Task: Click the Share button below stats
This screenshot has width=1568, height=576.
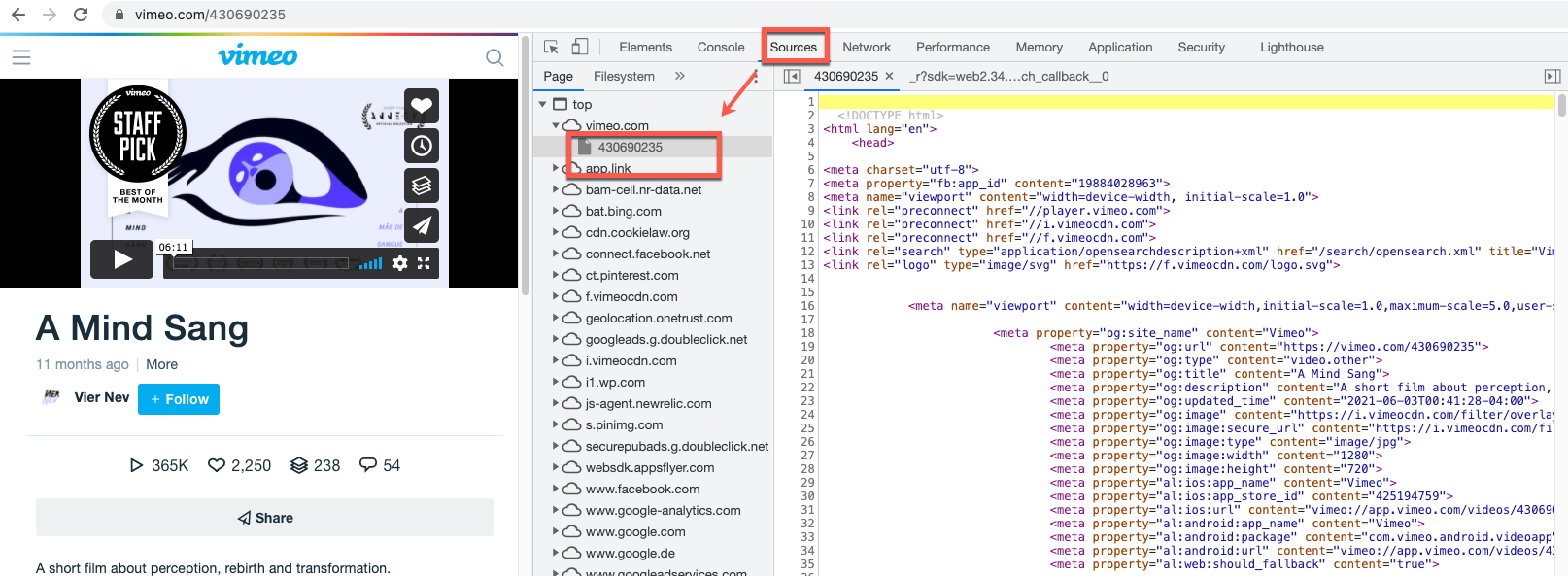Action: coord(264,518)
